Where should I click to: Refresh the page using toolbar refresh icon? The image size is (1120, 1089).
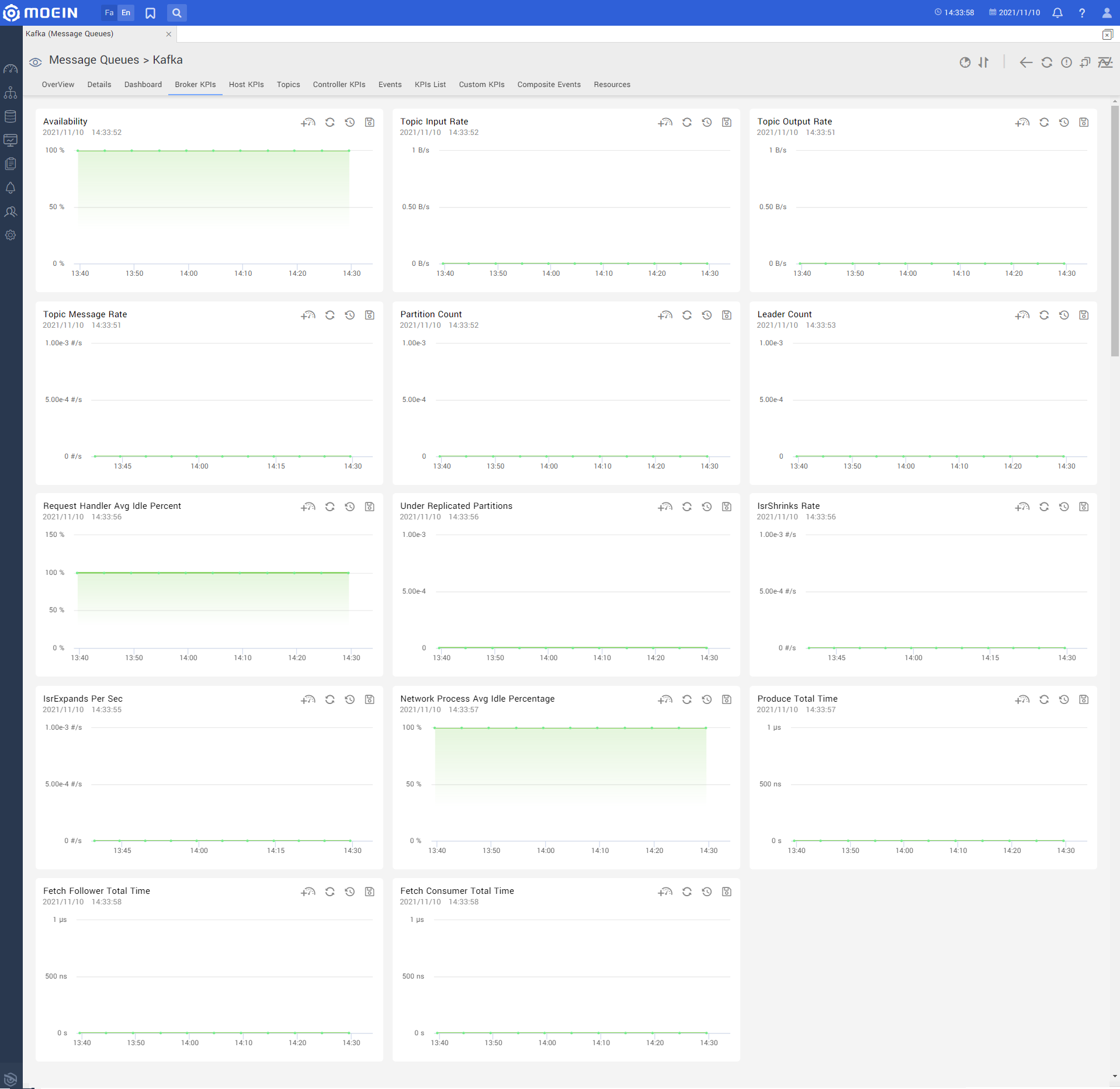pos(1047,63)
